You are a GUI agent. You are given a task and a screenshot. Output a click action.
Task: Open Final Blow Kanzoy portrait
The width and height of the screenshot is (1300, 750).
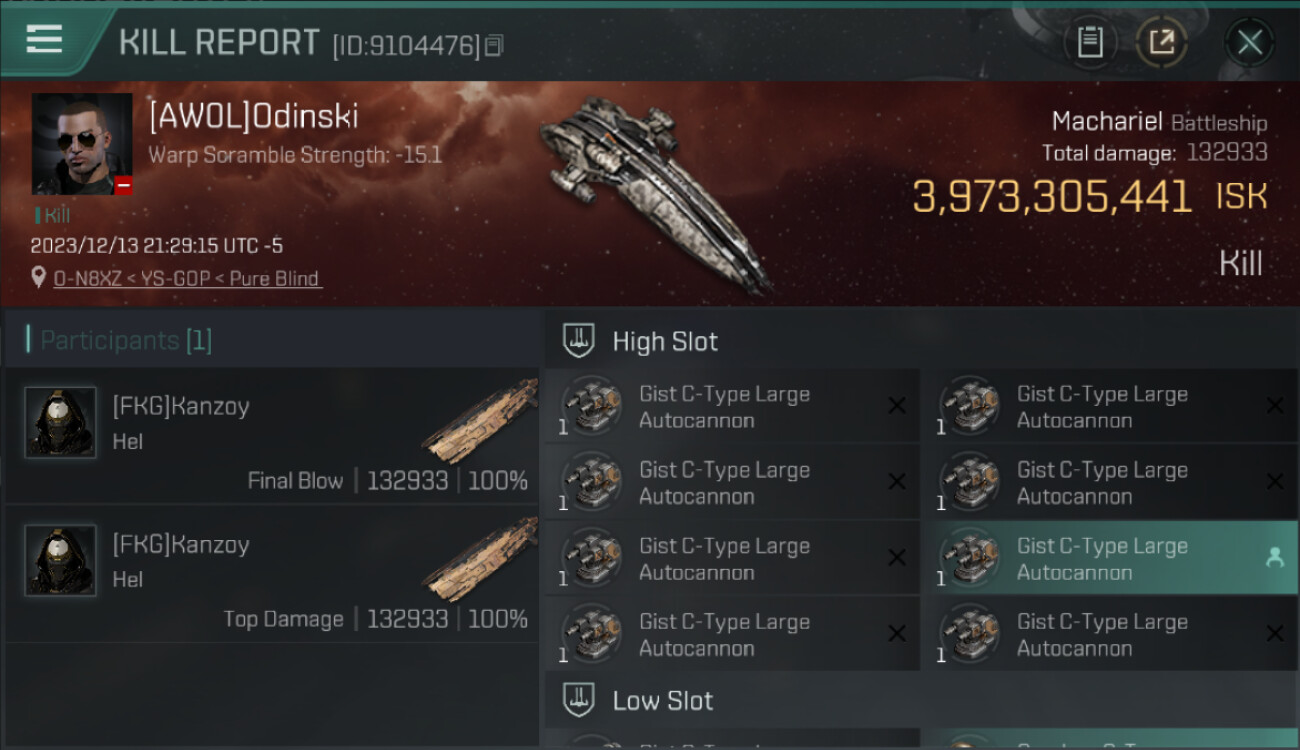[x=60, y=423]
